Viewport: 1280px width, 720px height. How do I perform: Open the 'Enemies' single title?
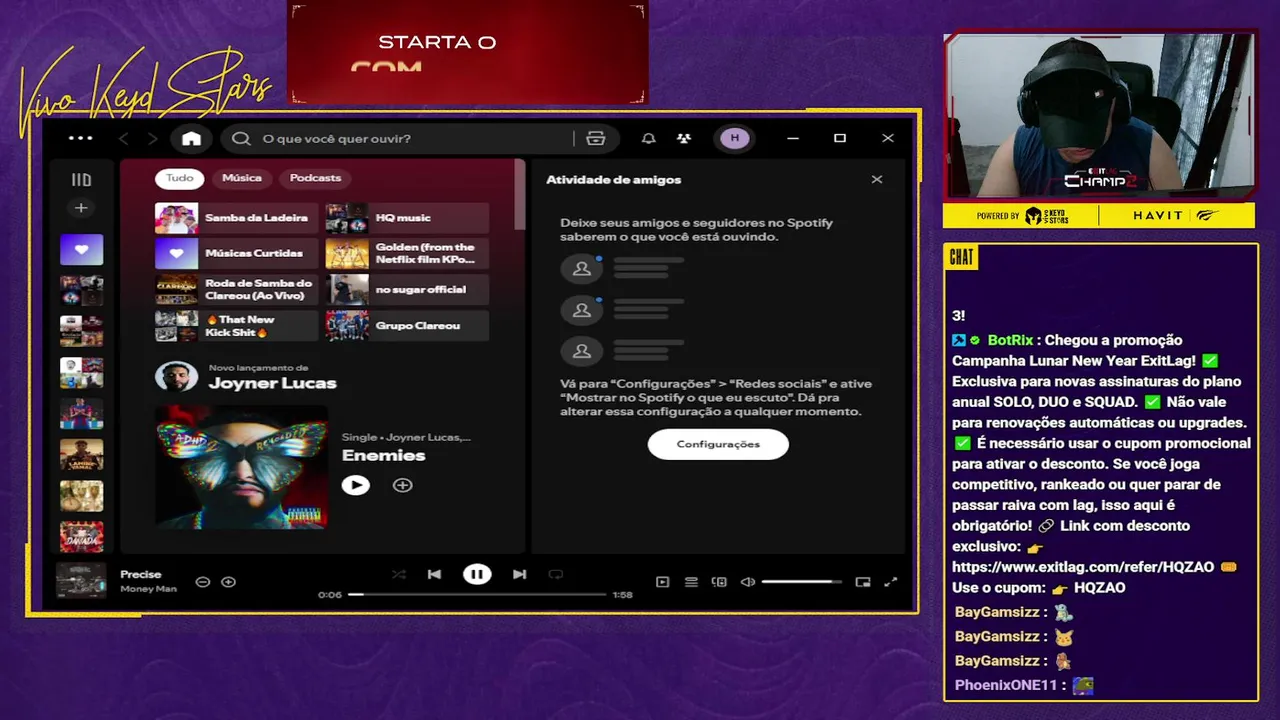tap(383, 455)
